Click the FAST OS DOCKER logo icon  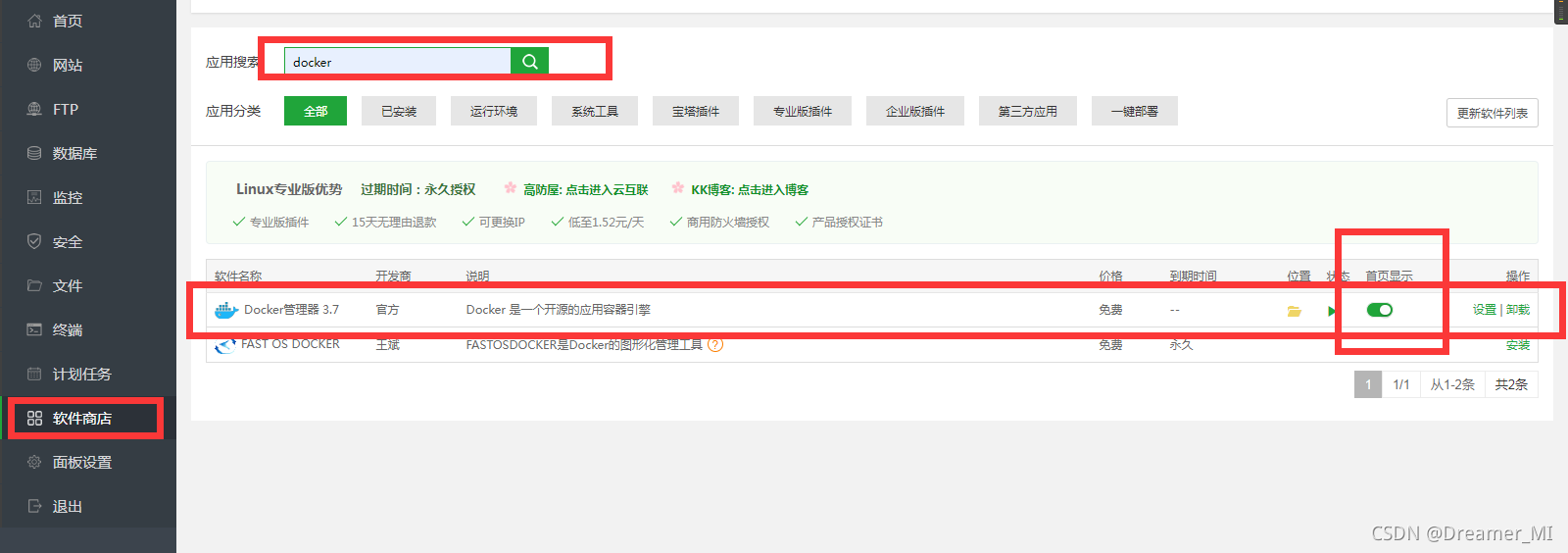tap(225, 345)
